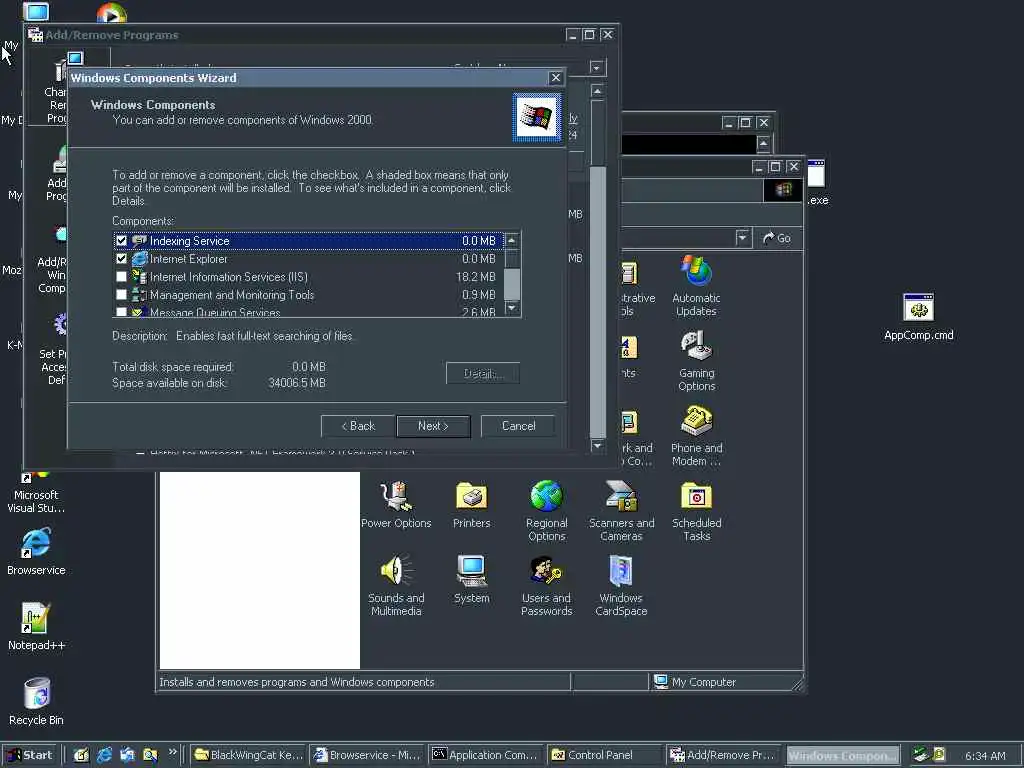The height and width of the screenshot is (768, 1024).
Task: Open Automatic Updates in Control Panel
Action: pos(696,286)
